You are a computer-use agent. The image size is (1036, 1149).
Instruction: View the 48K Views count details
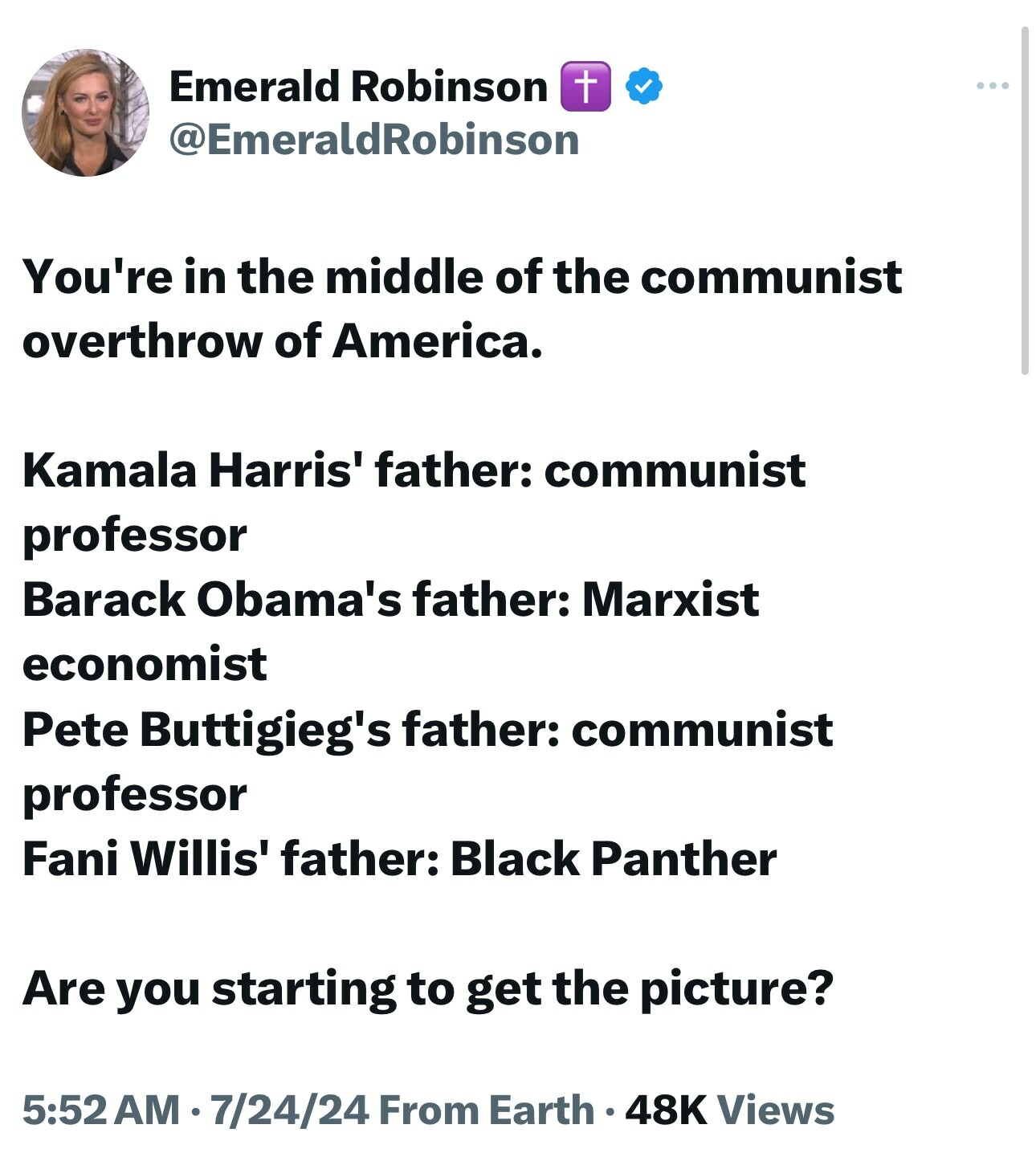729,1110
